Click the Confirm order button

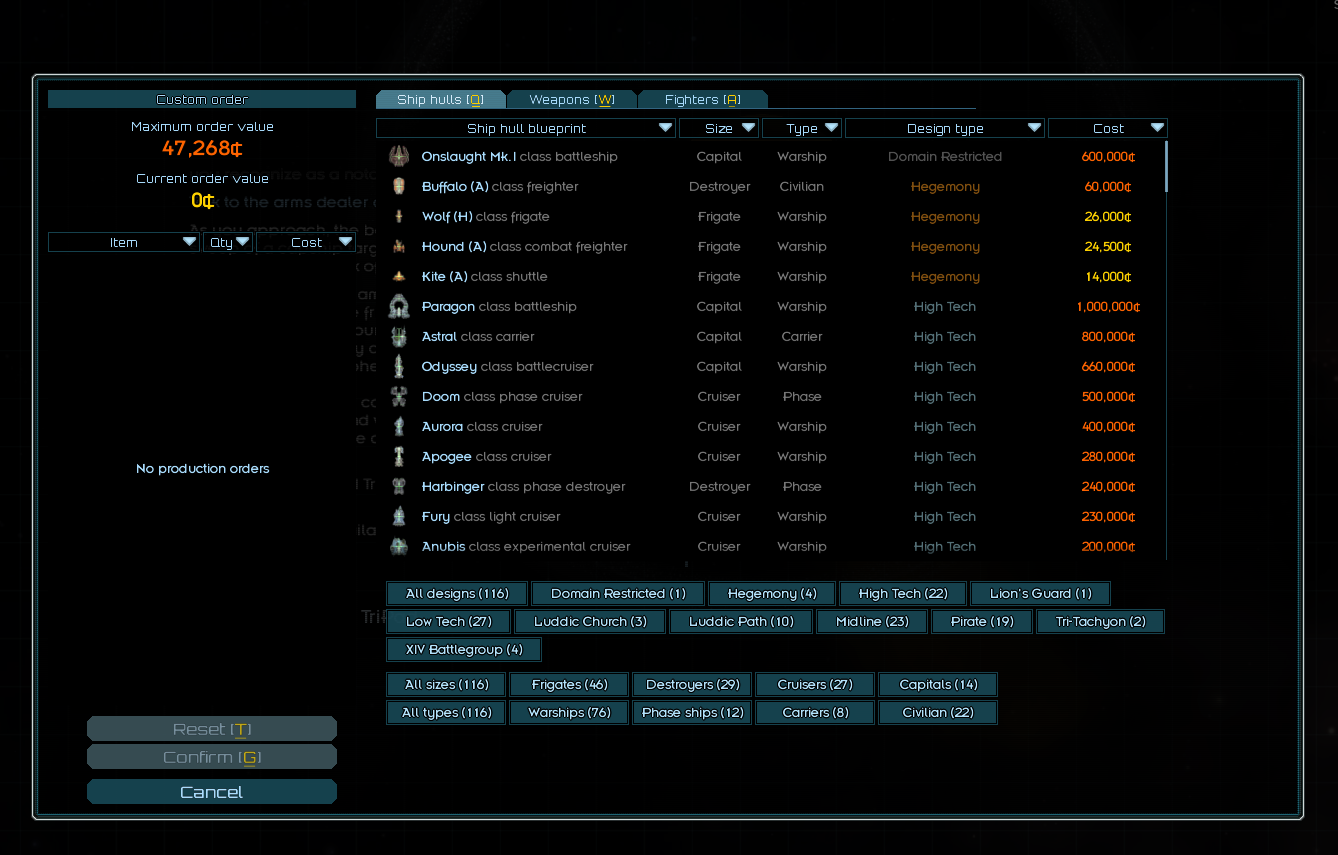point(212,757)
